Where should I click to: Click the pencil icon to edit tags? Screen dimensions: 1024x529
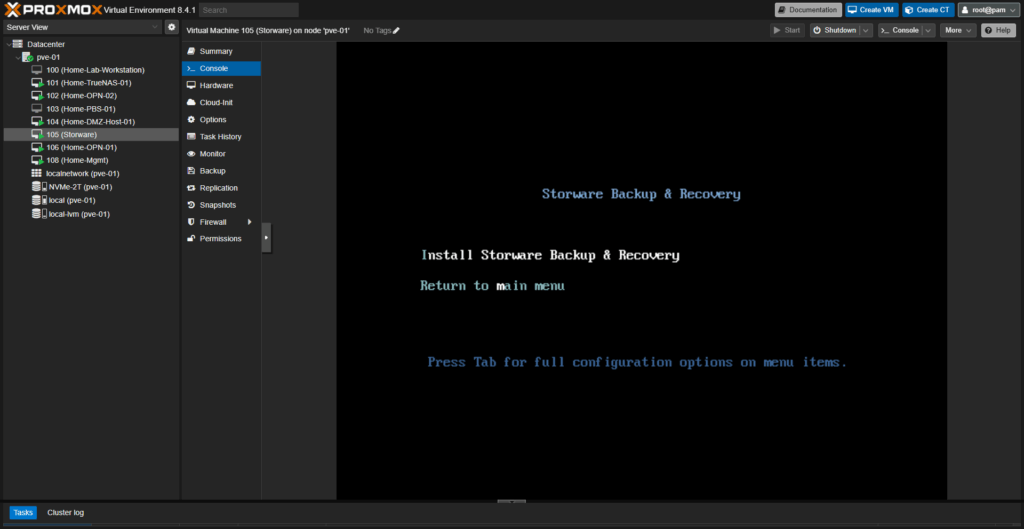tap(396, 31)
